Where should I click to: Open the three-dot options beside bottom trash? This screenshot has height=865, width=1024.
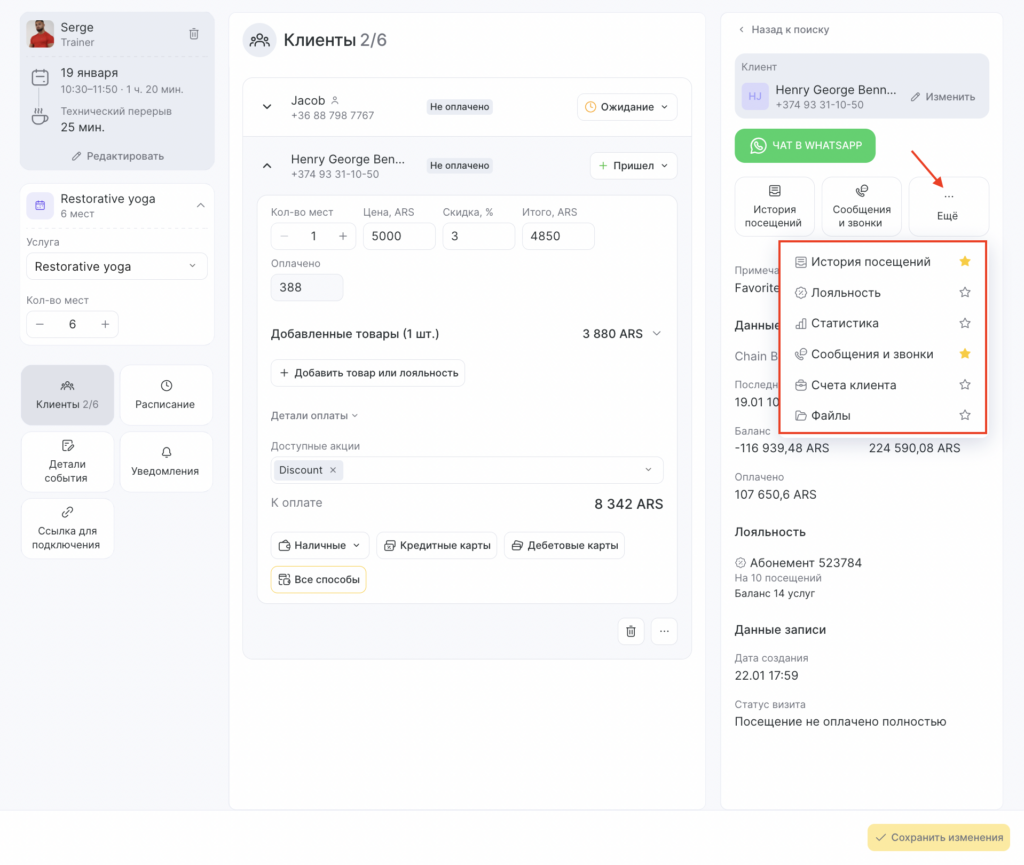pyautogui.click(x=664, y=631)
